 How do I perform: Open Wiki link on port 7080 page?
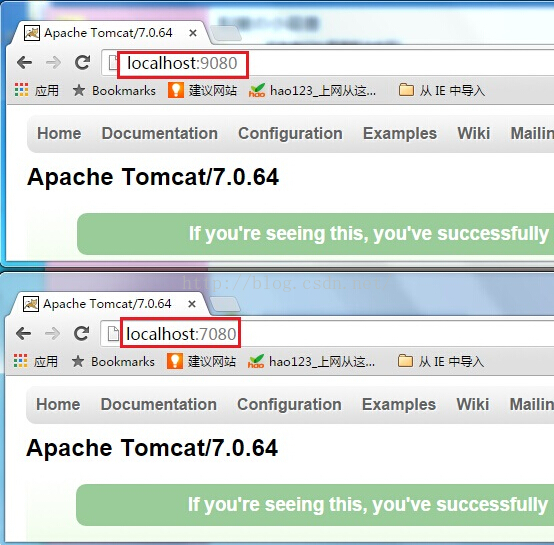(x=473, y=404)
